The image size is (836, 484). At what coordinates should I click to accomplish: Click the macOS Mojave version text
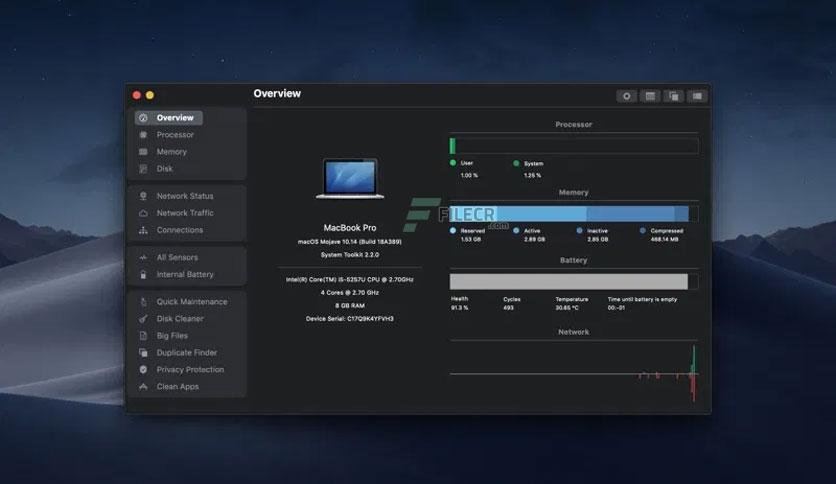(x=350, y=242)
